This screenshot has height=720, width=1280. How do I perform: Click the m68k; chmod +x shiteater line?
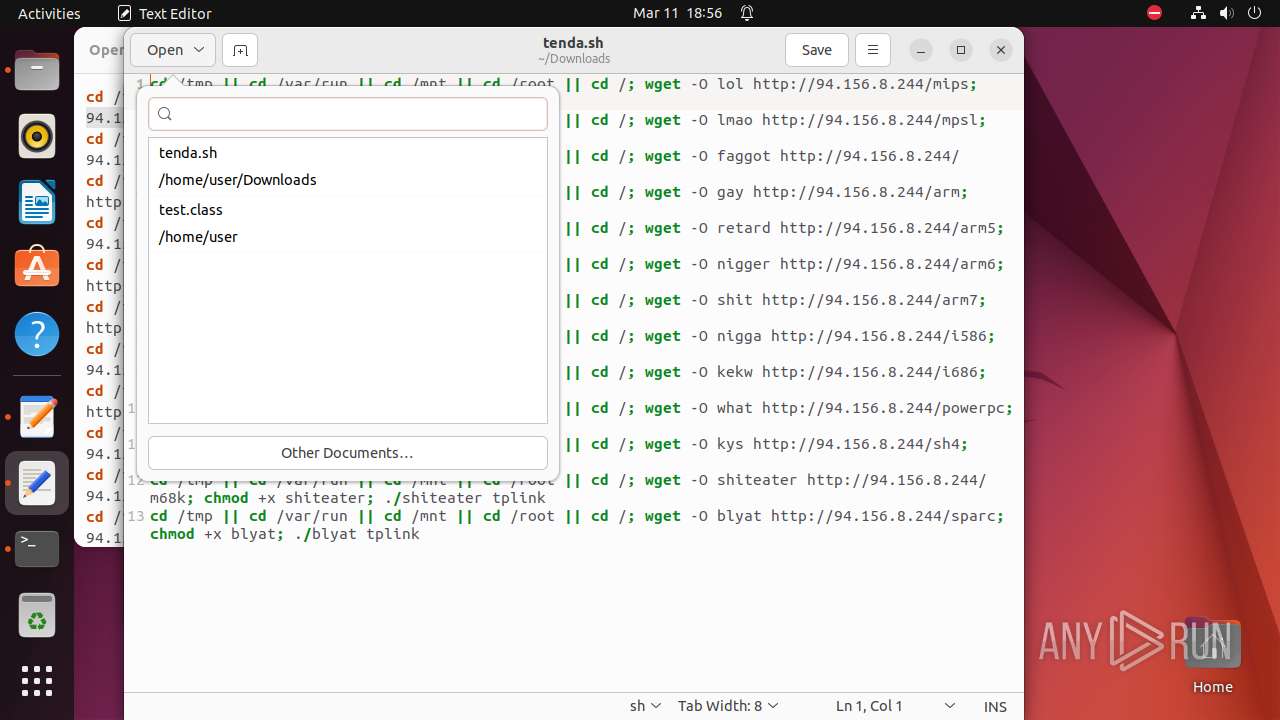(x=348, y=498)
